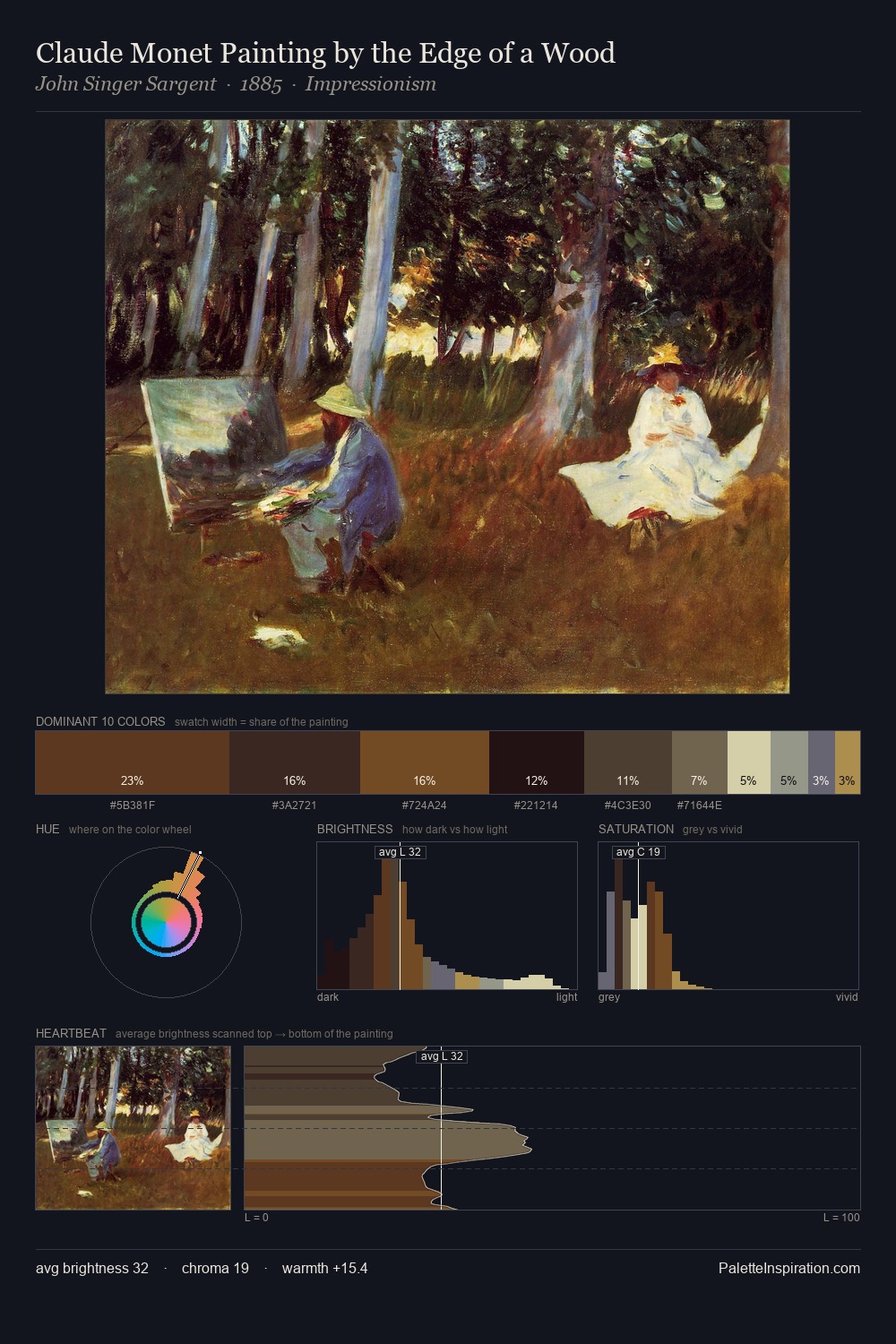Visit PaletteInspiration.com link

click(789, 1268)
